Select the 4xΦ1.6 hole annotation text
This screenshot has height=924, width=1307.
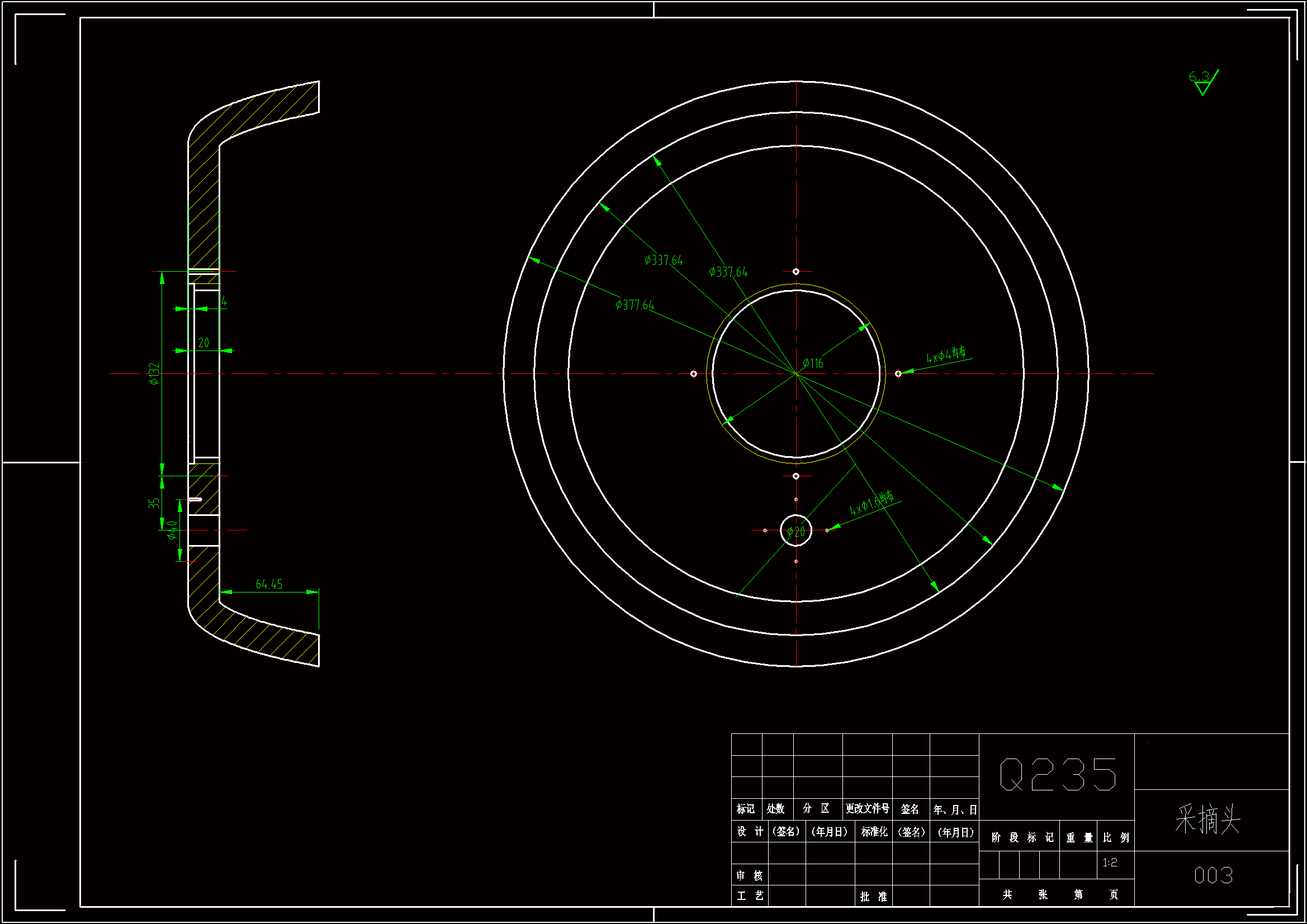coord(872,503)
